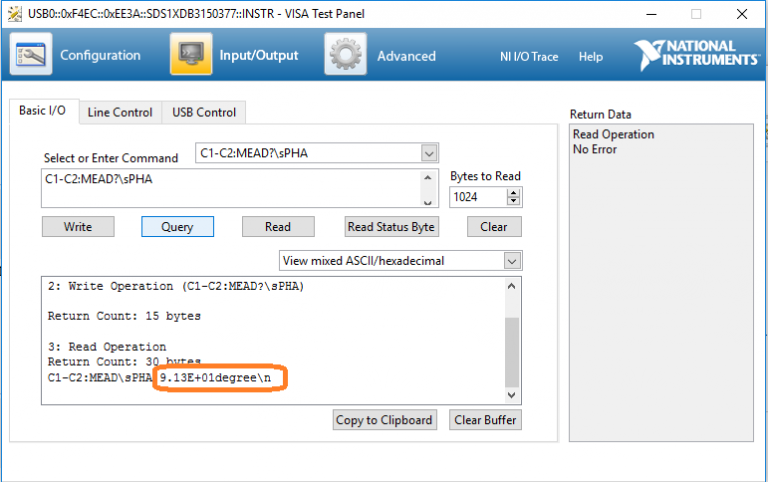This screenshot has height=482, width=768.
Task: Click the Clear Buffer button
Action: tap(485, 420)
